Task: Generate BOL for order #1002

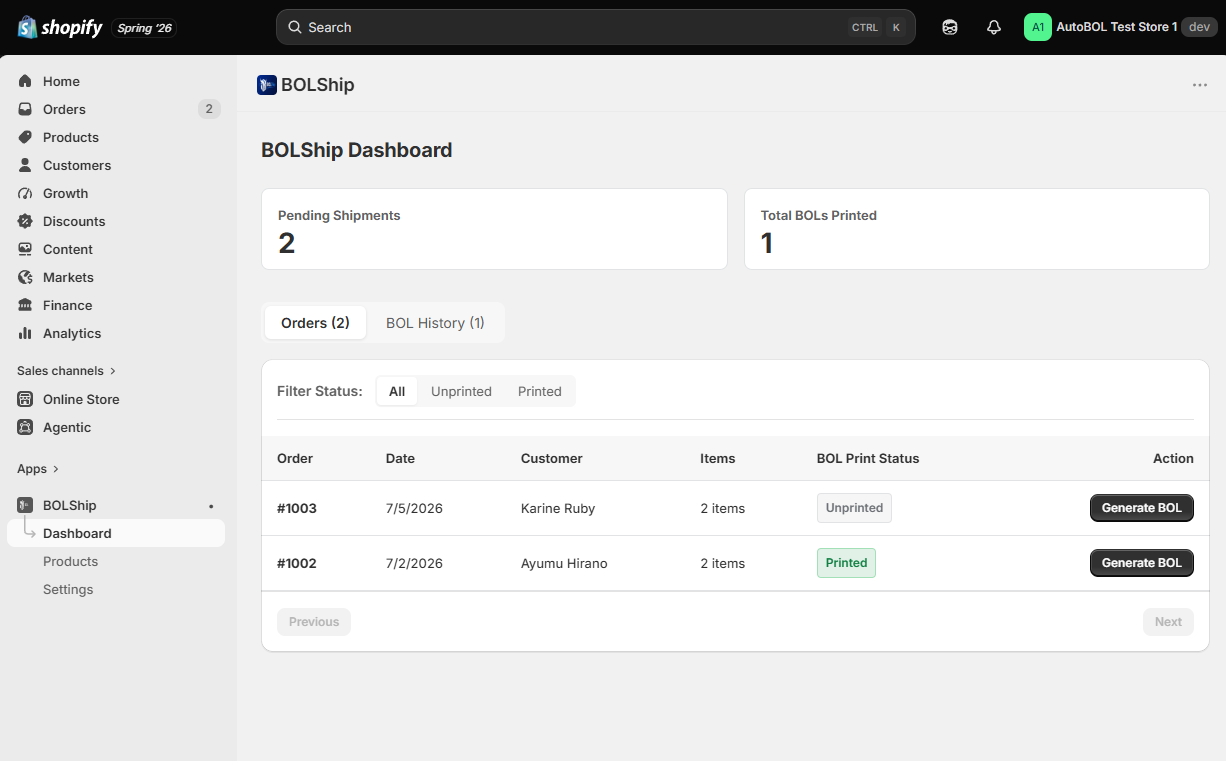Action: click(x=1142, y=563)
